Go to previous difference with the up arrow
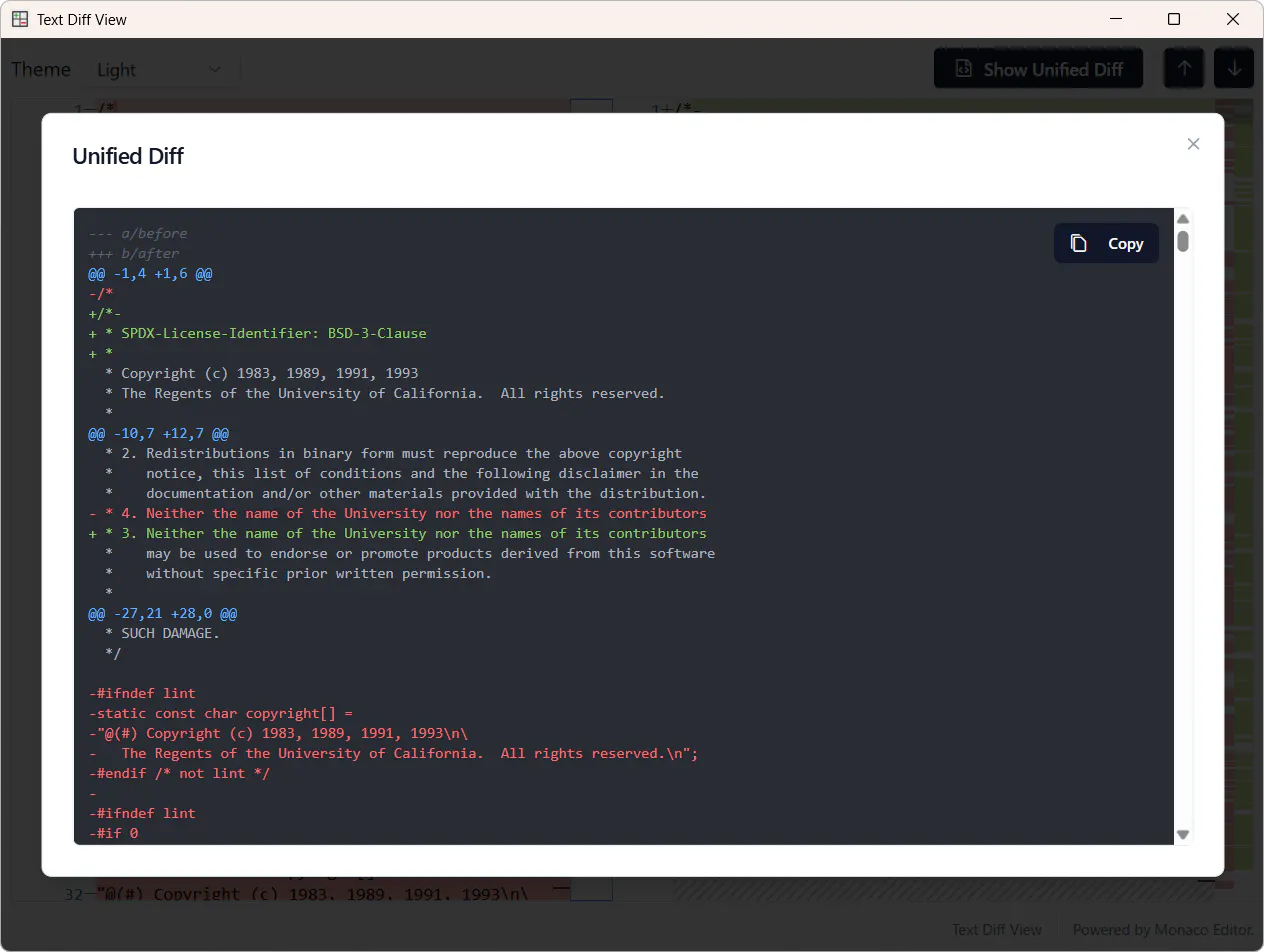 1184,69
